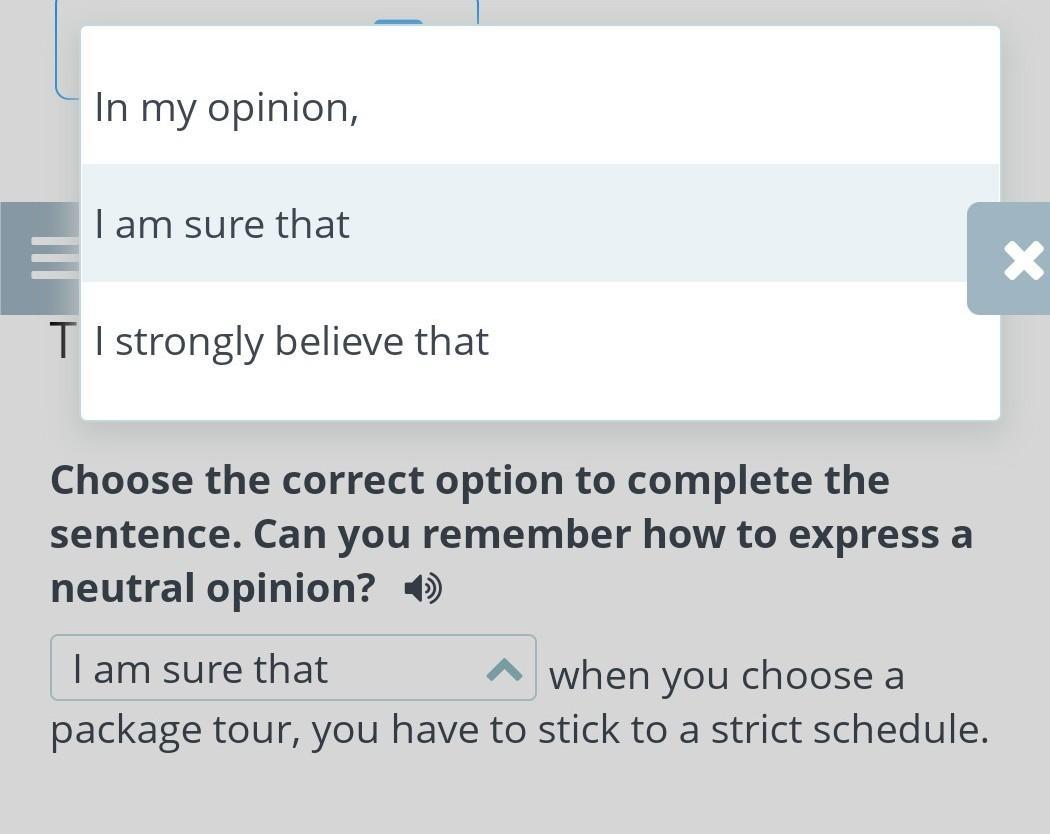Select the "In my opinion," option
This screenshot has height=834, width=1050.
[x=227, y=108]
